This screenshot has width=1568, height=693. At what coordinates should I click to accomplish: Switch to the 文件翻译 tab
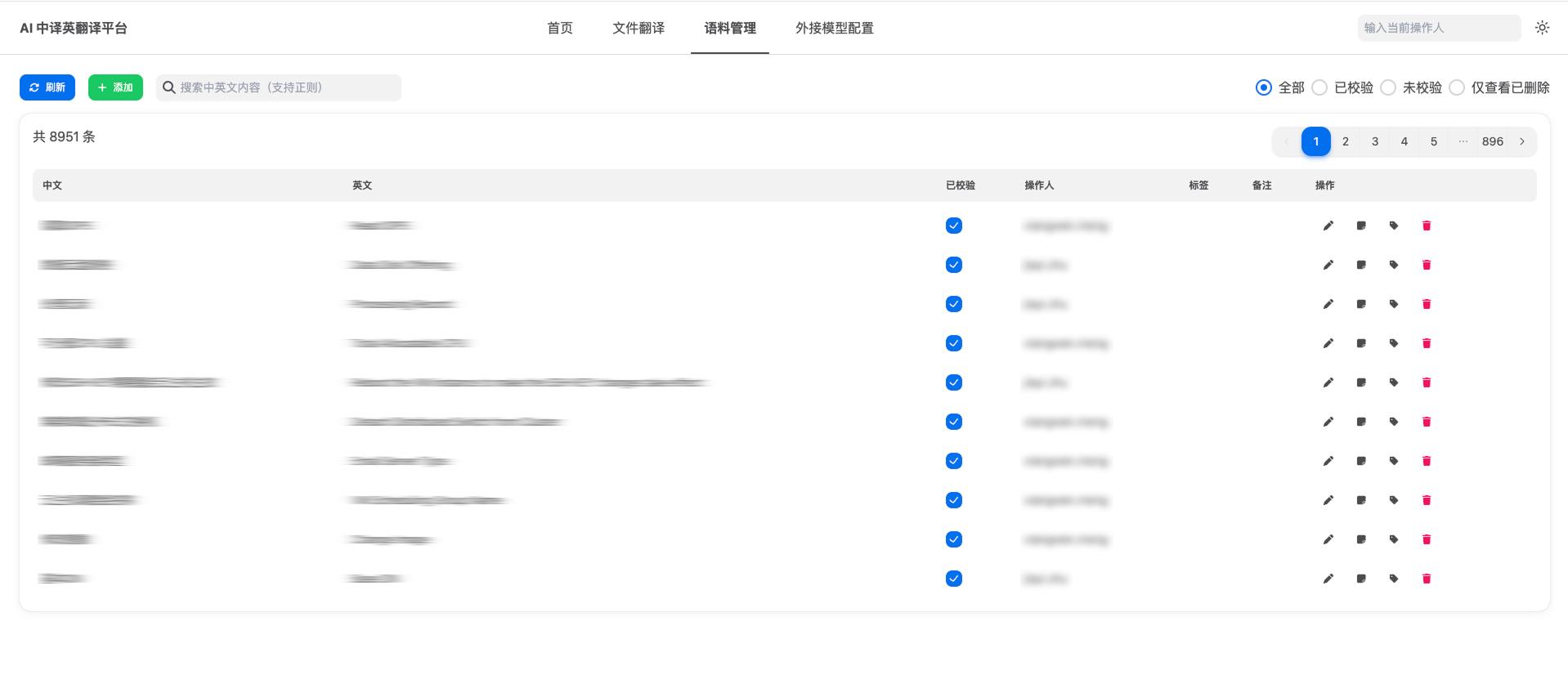click(638, 28)
